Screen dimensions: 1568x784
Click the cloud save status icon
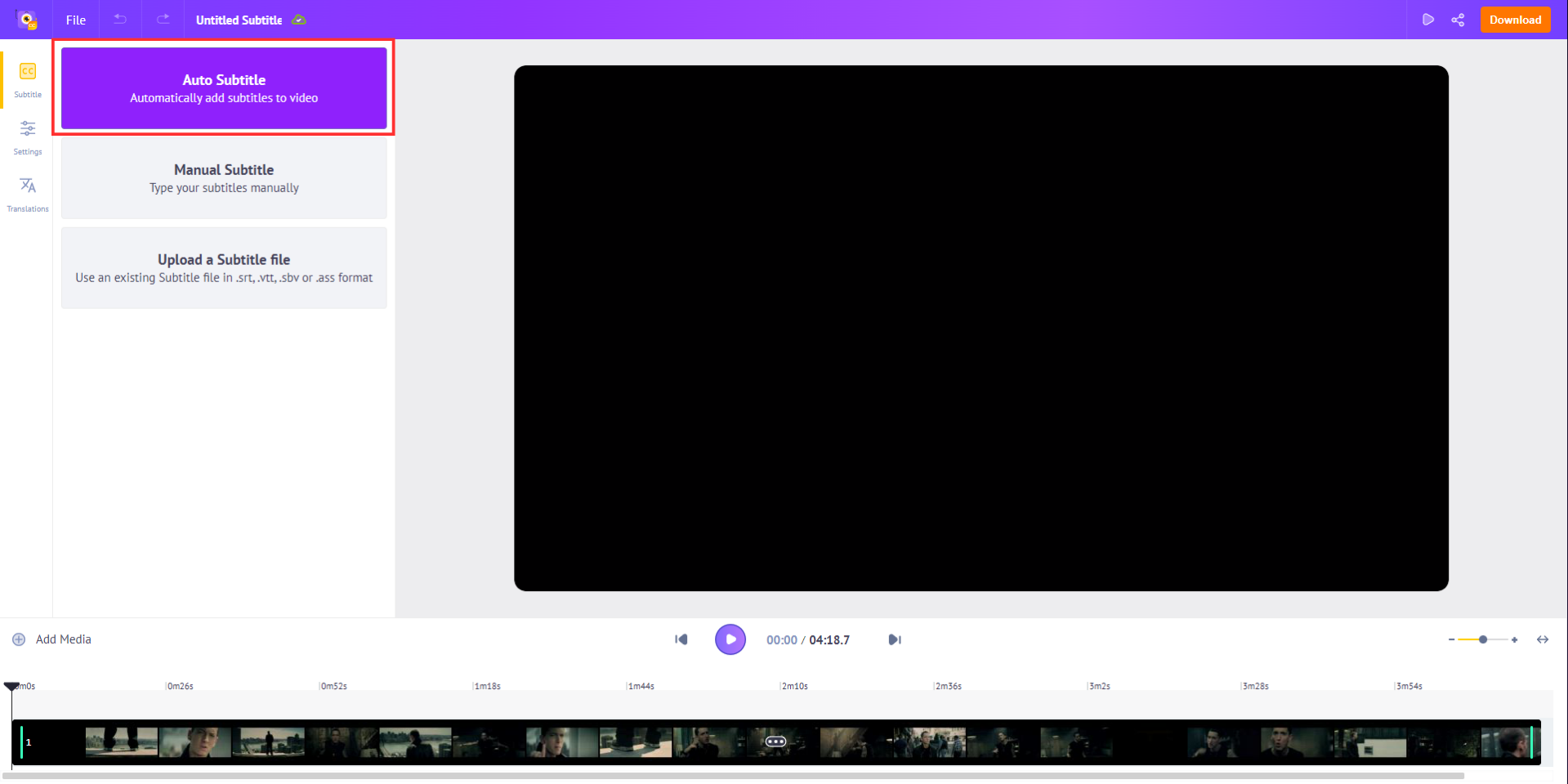tap(299, 20)
